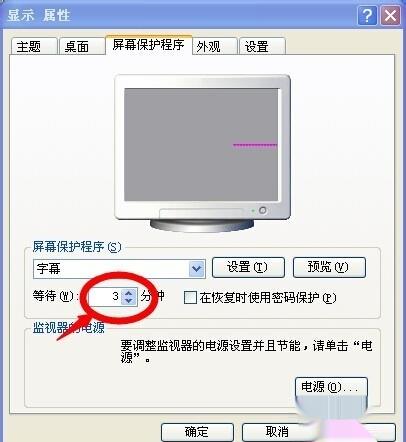Open the 字幕 screensaver dropdown arrow
This screenshot has width=406, height=442.
coord(197,268)
